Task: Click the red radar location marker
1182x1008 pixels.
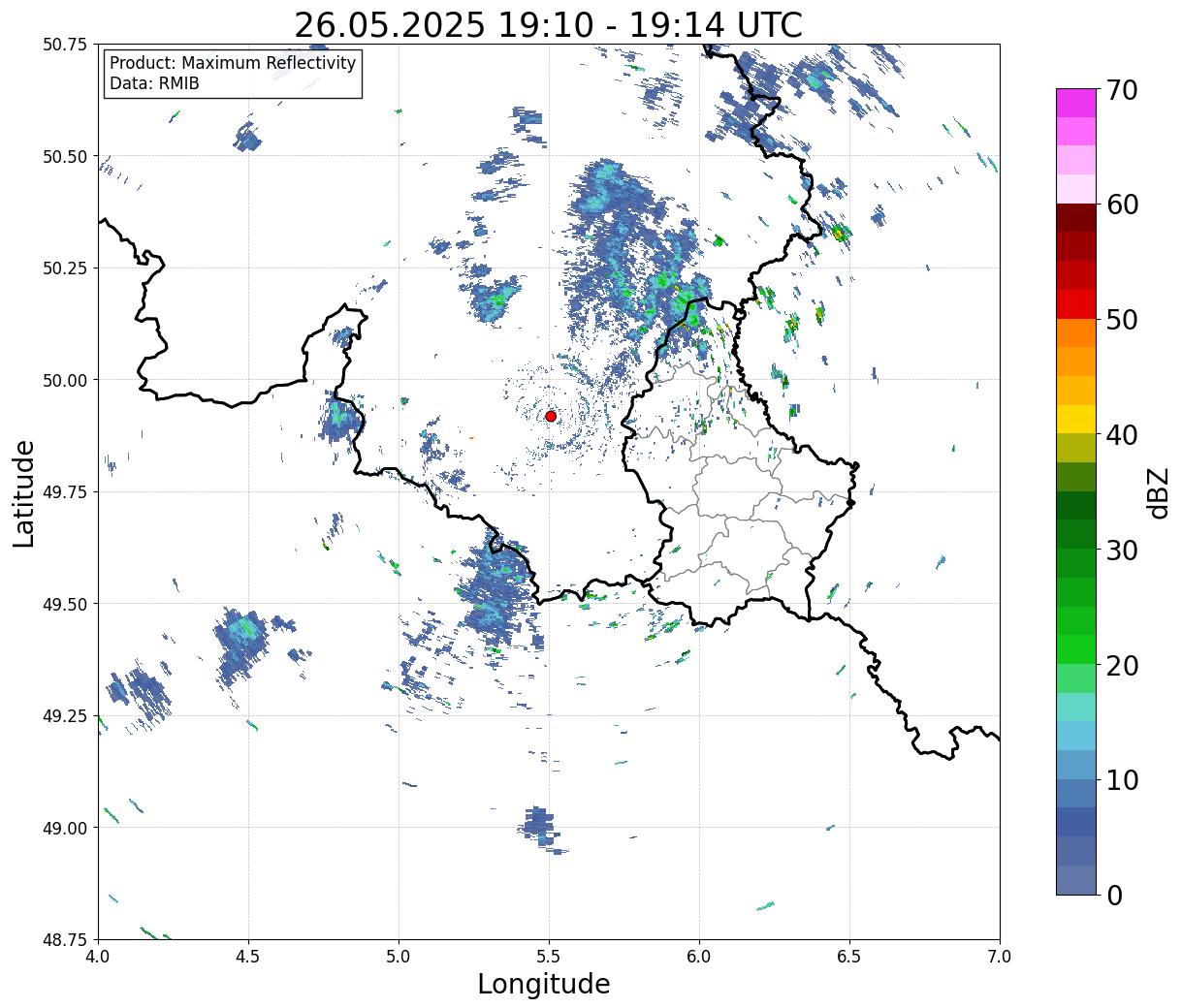Action: [551, 416]
